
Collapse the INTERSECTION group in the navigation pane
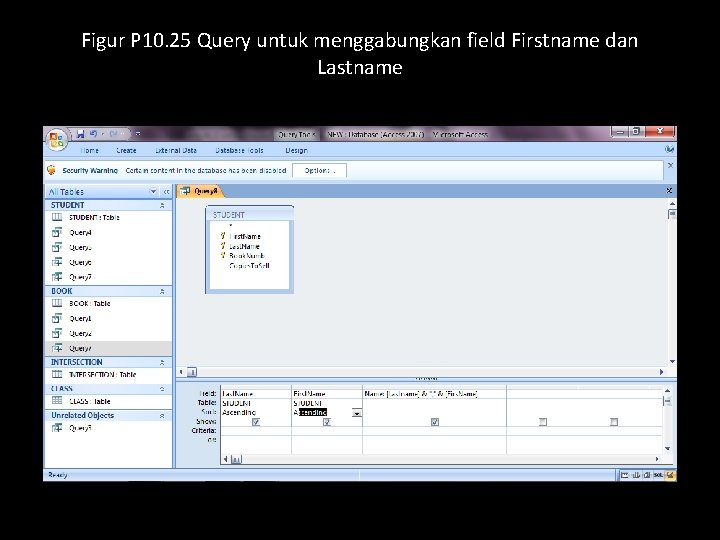pos(162,362)
